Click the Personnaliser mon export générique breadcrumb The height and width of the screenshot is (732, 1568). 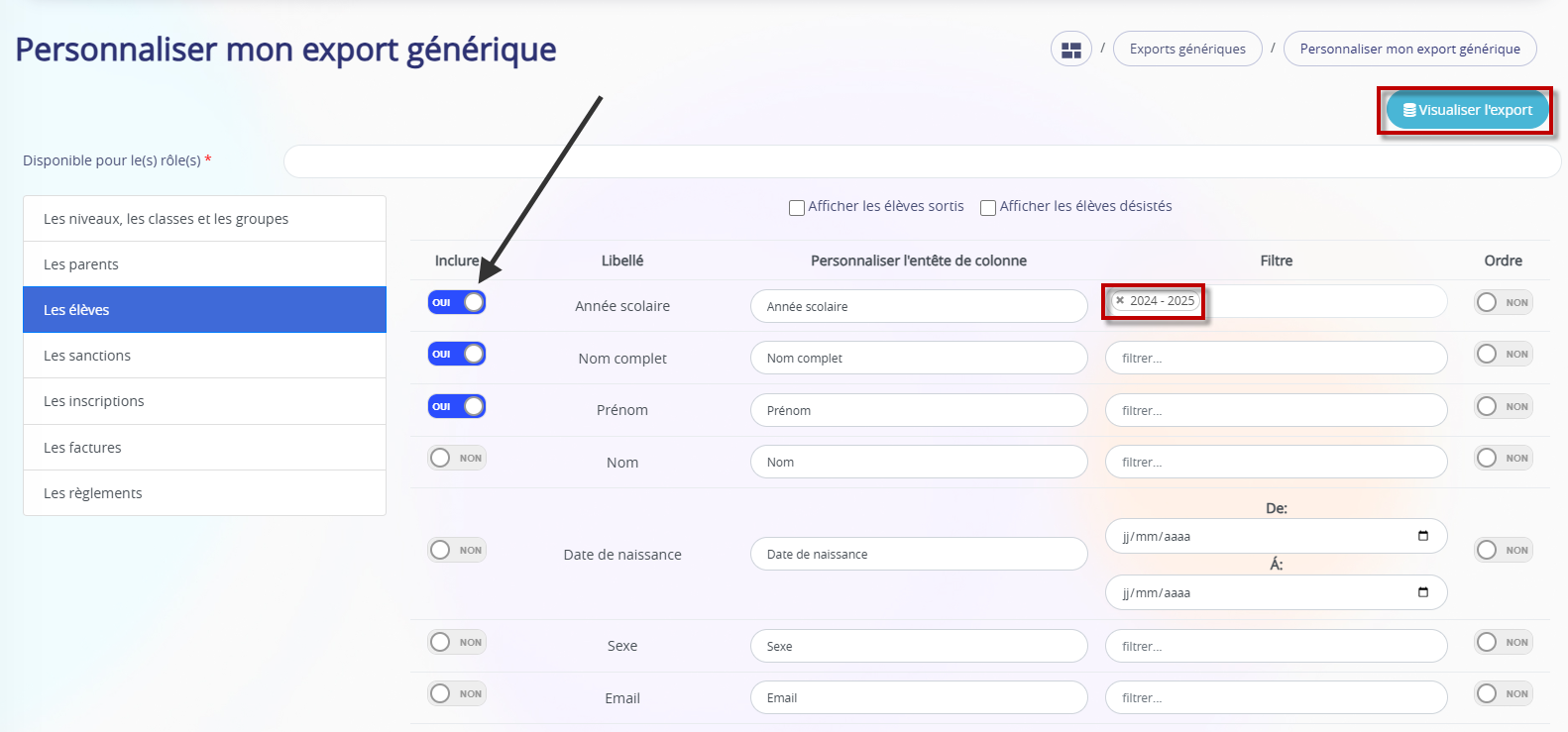point(1409,49)
